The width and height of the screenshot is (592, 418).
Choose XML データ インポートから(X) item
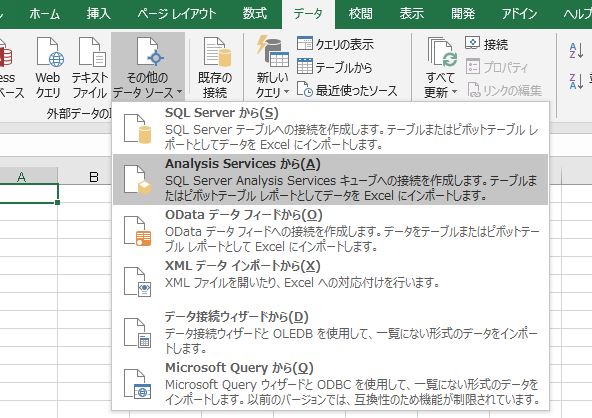pyautogui.click(x=330, y=281)
